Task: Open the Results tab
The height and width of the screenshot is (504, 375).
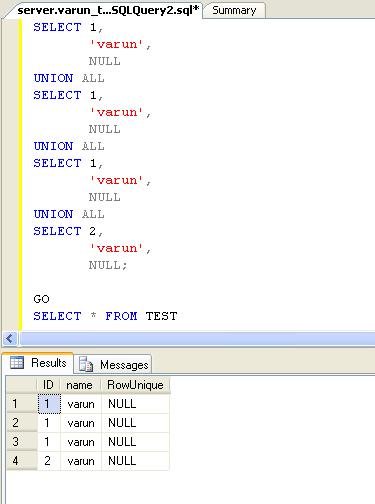Action: coord(38,363)
